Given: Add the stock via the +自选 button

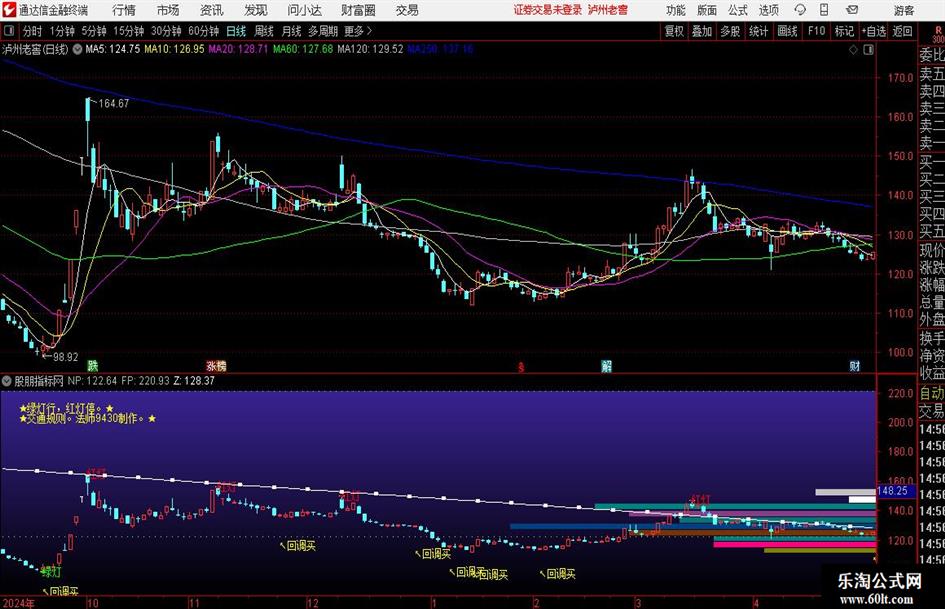Looking at the screenshot, I should [873, 31].
